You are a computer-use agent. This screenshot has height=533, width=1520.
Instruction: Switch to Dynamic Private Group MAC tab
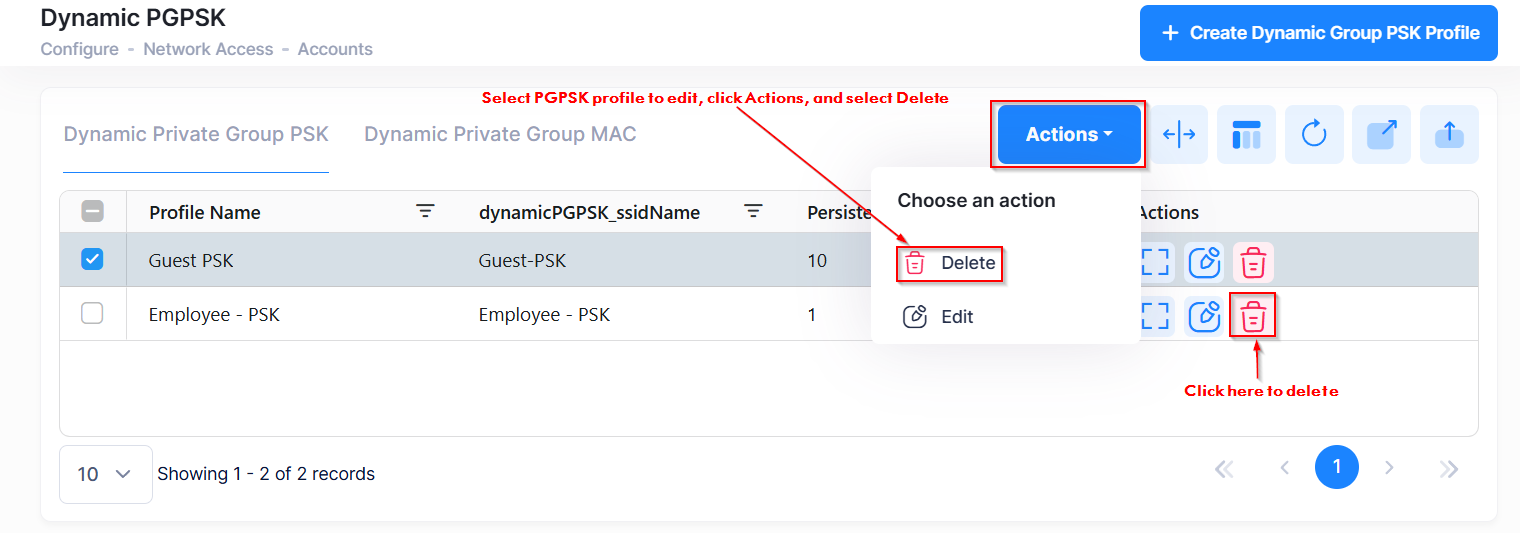click(x=500, y=134)
